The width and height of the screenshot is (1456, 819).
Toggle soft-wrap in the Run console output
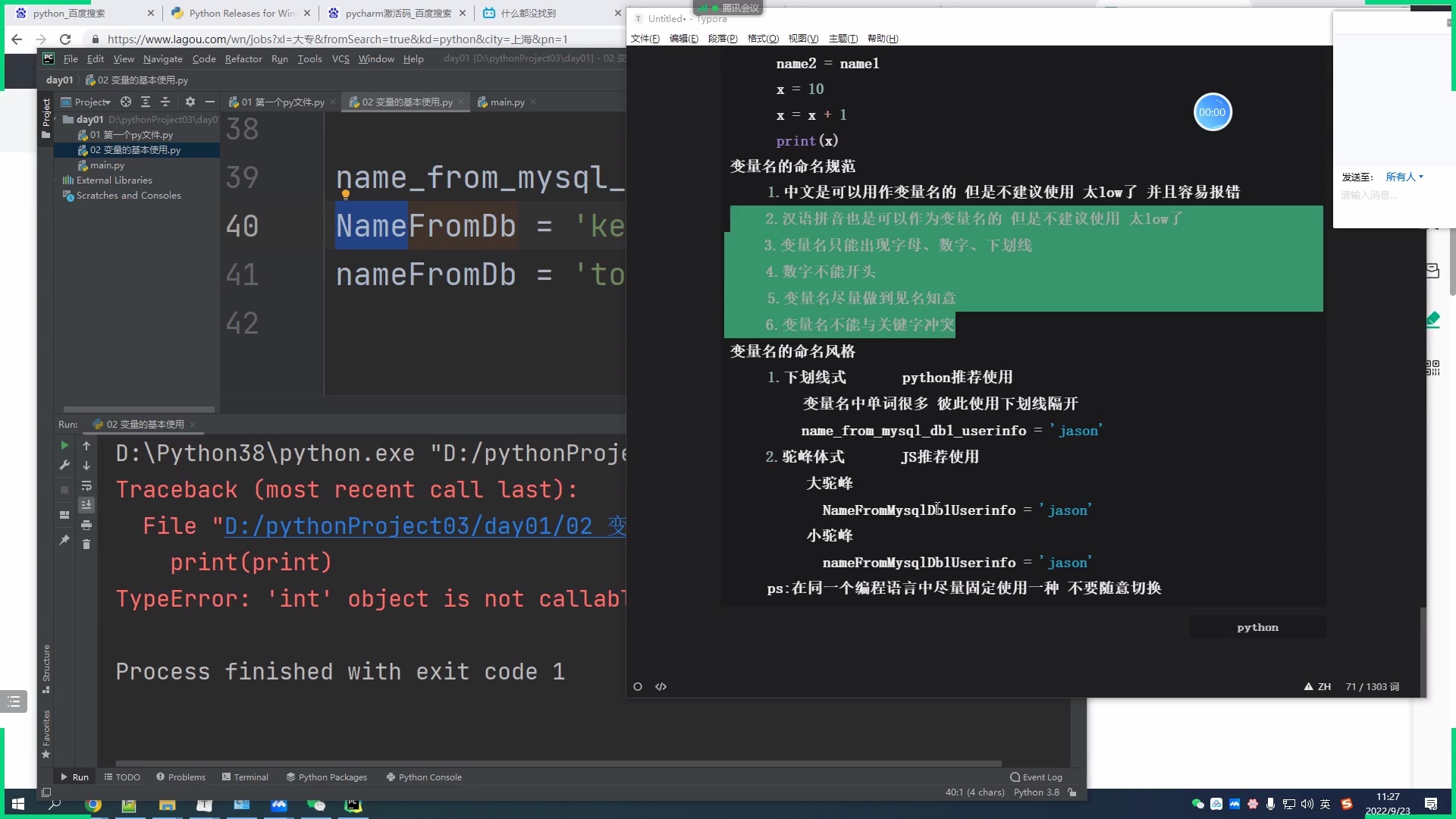coord(86,486)
